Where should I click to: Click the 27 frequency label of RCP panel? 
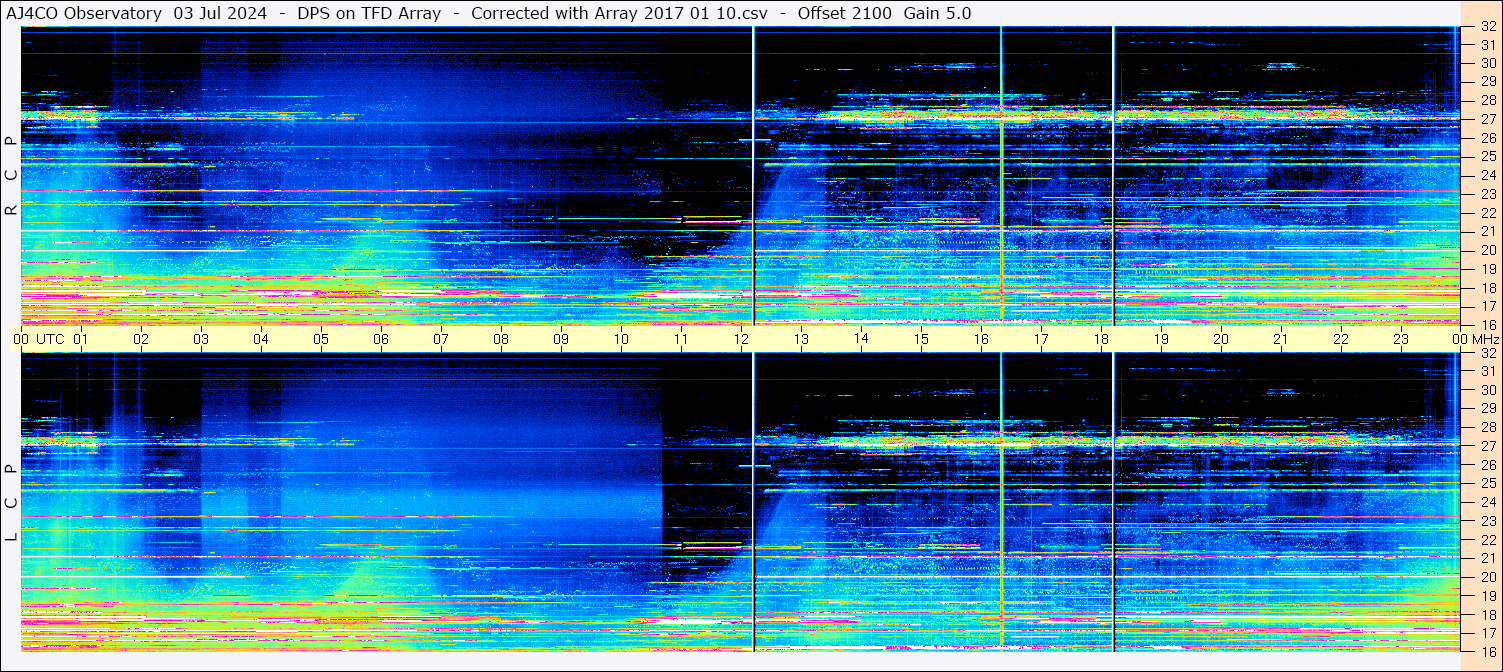coord(1487,119)
